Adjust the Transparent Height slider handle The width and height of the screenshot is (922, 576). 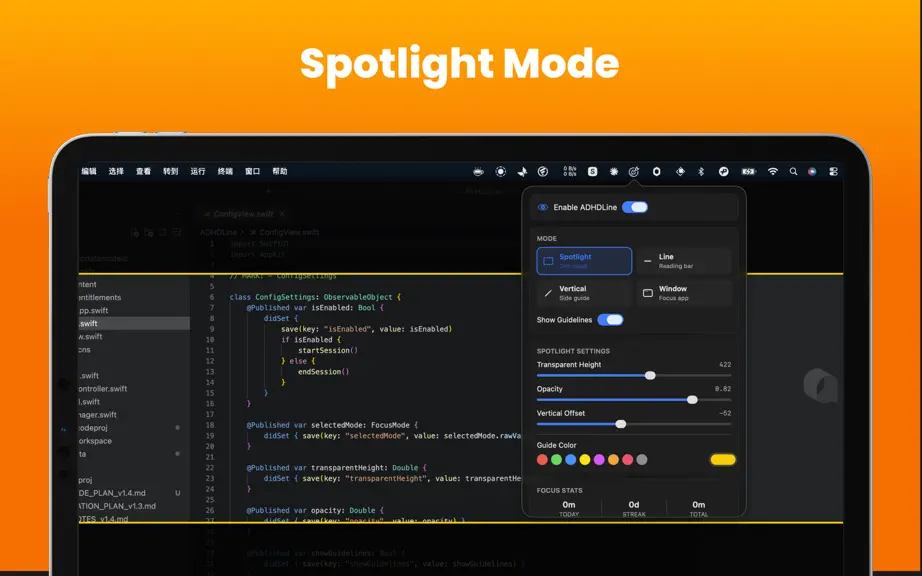(x=650, y=375)
